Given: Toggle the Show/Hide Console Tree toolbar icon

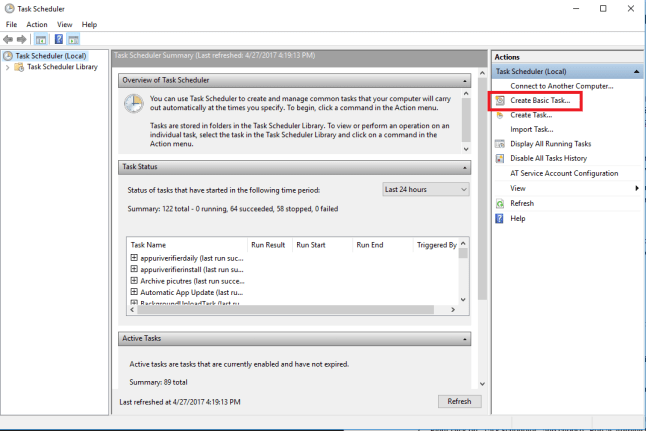Looking at the screenshot, I should click(x=41, y=40).
